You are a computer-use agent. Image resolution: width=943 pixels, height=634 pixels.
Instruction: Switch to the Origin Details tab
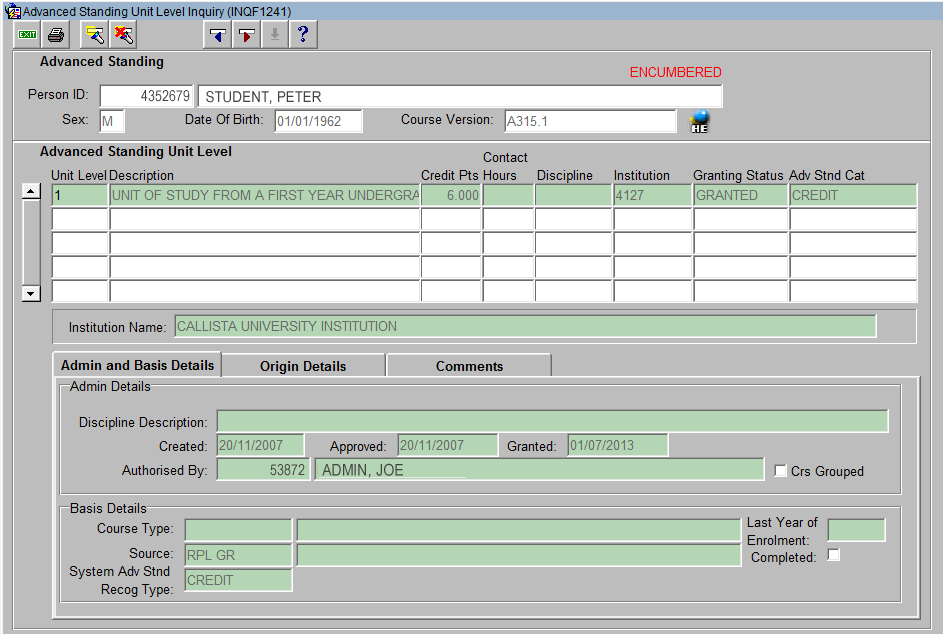tap(303, 366)
